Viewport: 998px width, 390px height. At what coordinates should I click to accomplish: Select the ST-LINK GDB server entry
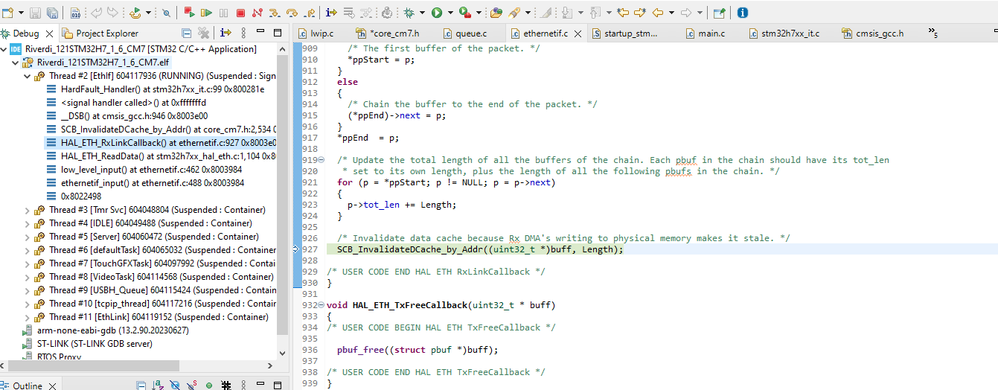pos(87,344)
